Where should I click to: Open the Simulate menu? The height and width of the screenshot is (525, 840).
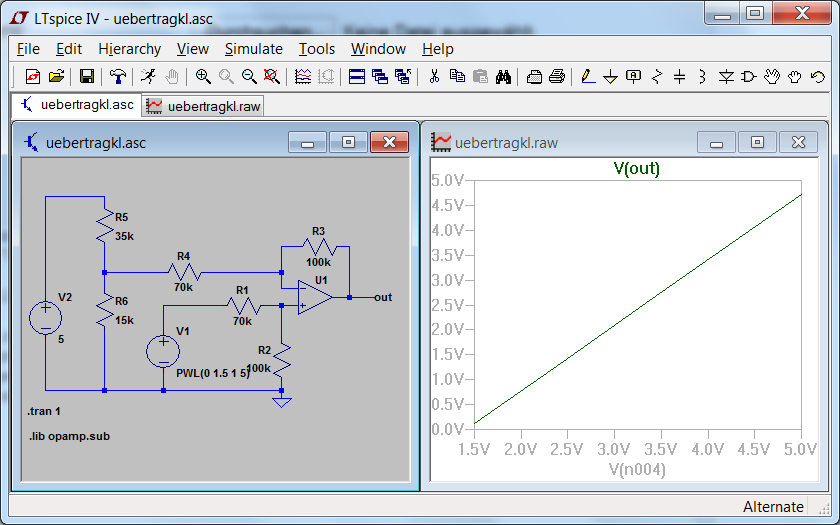[x=253, y=49]
